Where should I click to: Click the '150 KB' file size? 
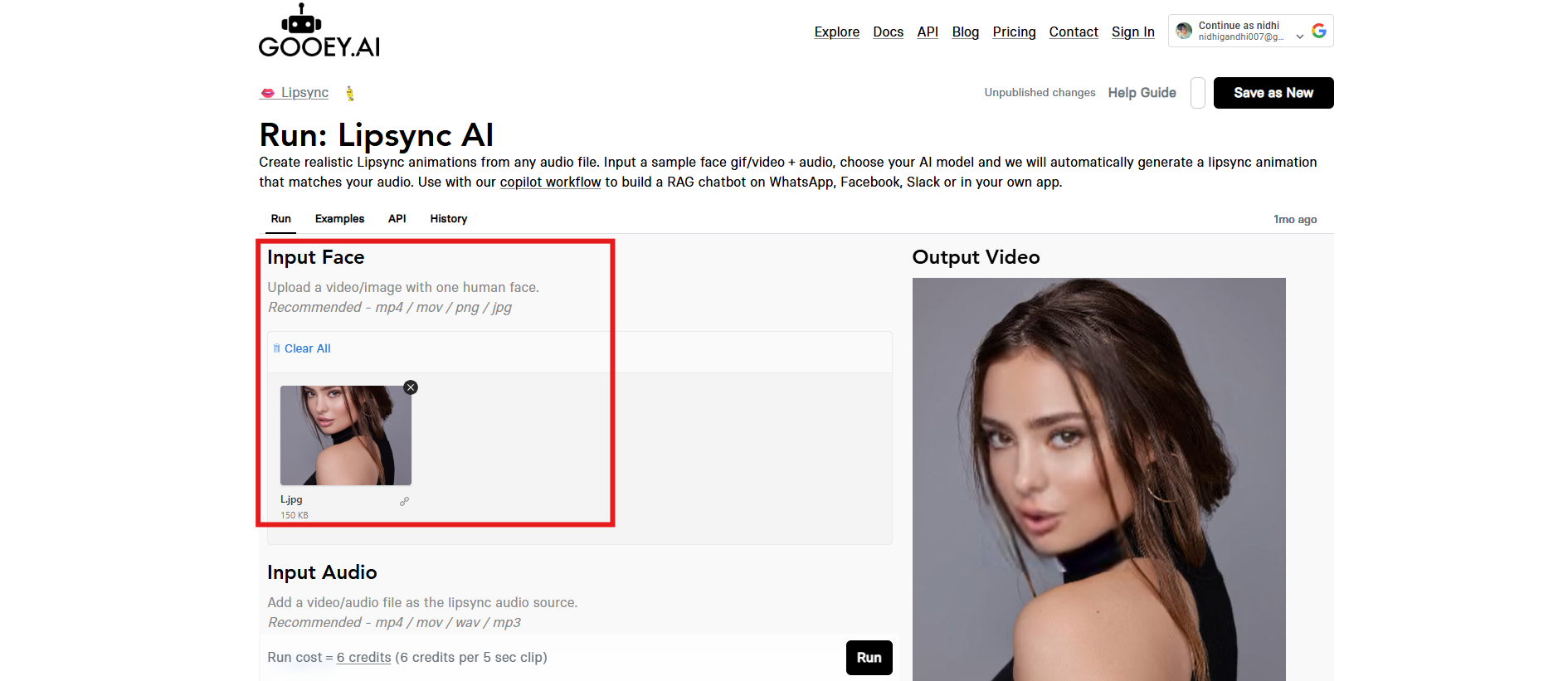(x=295, y=516)
